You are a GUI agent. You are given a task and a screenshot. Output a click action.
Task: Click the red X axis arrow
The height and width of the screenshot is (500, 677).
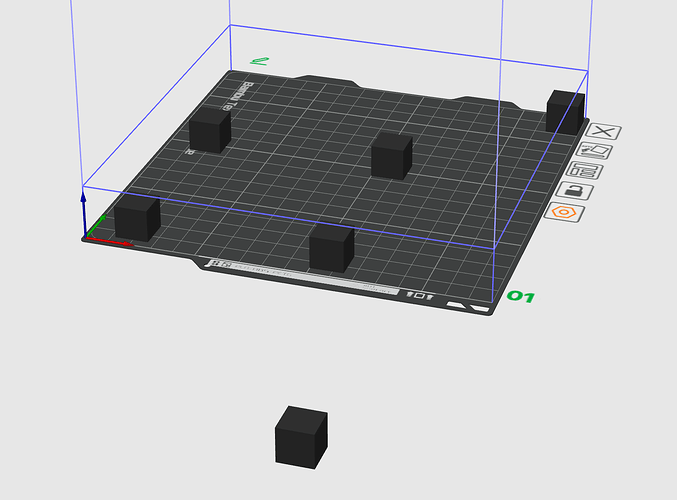point(110,242)
